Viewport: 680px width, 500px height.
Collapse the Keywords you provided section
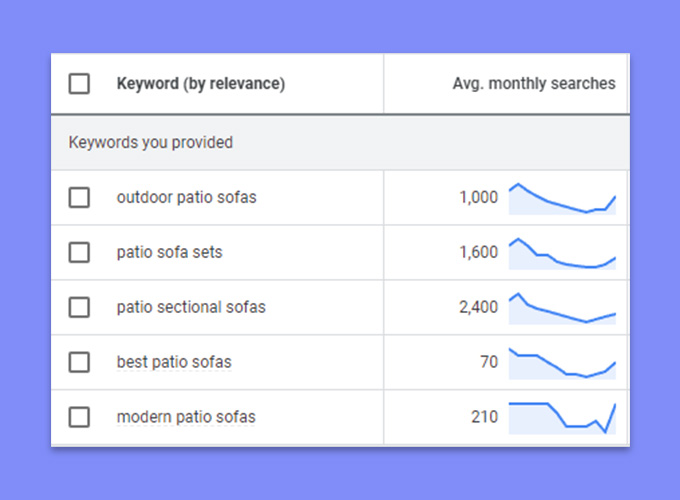(x=150, y=142)
